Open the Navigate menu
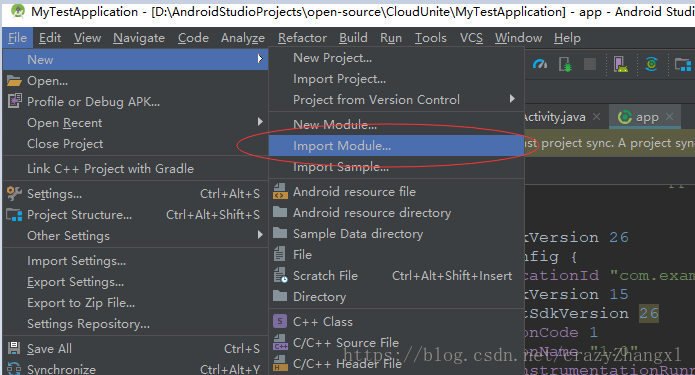This screenshot has width=695, height=375. click(x=139, y=38)
